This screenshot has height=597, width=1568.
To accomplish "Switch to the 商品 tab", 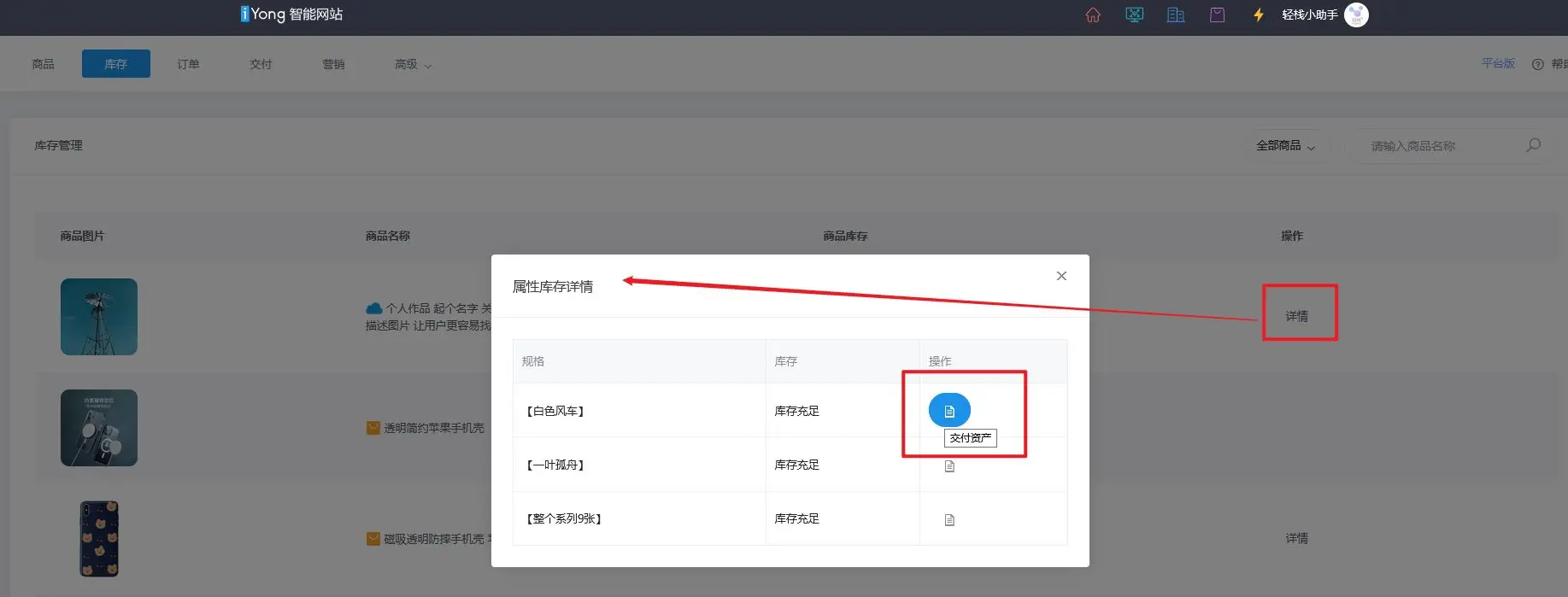I will pos(43,65).
